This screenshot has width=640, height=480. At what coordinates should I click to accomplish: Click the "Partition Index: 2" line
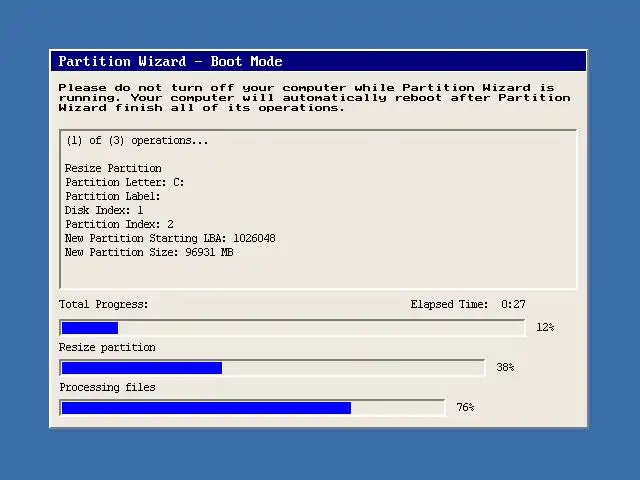(119, 224)
